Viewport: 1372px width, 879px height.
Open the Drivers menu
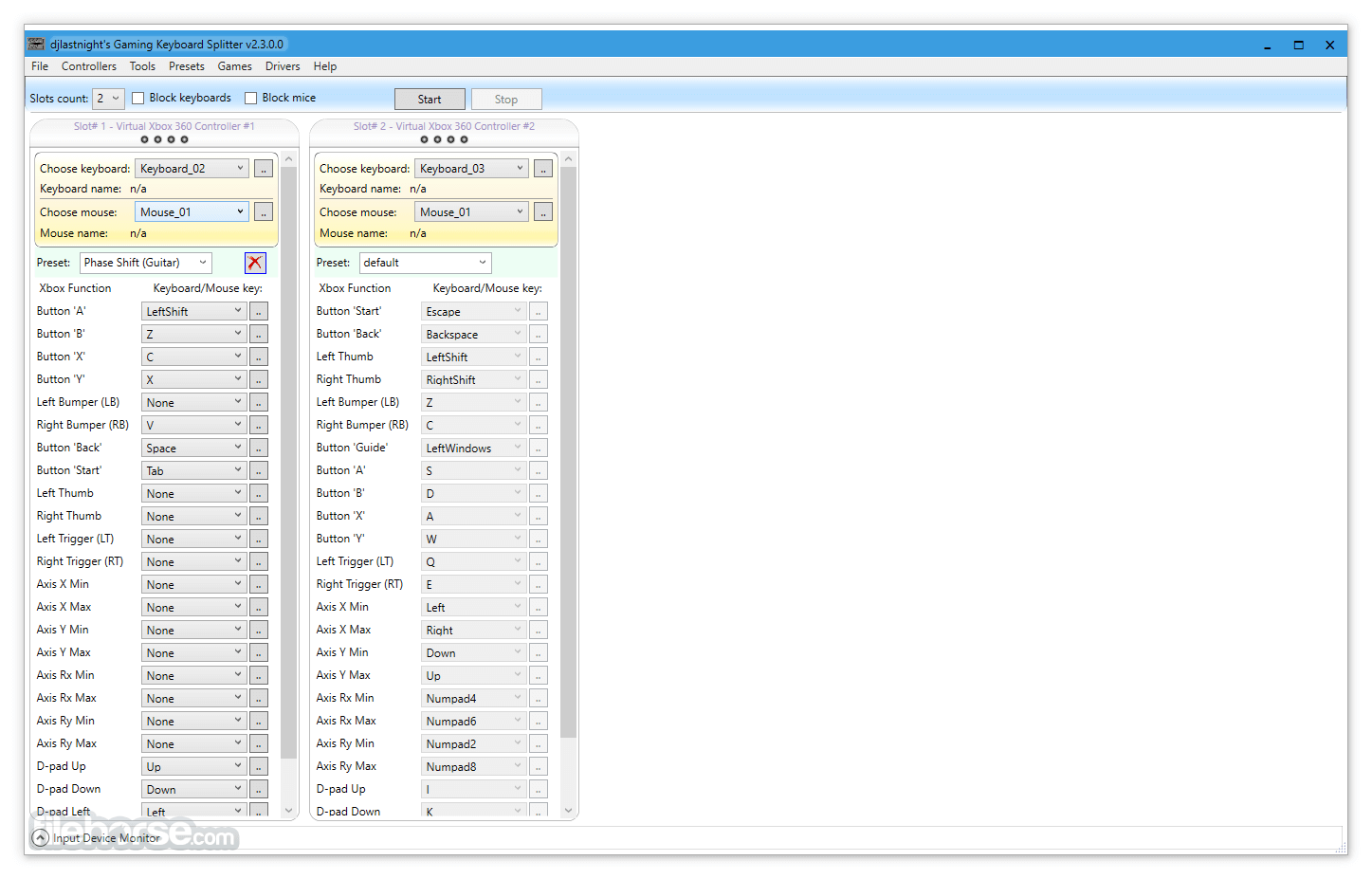pyautogui.click(x=283, y=66)
